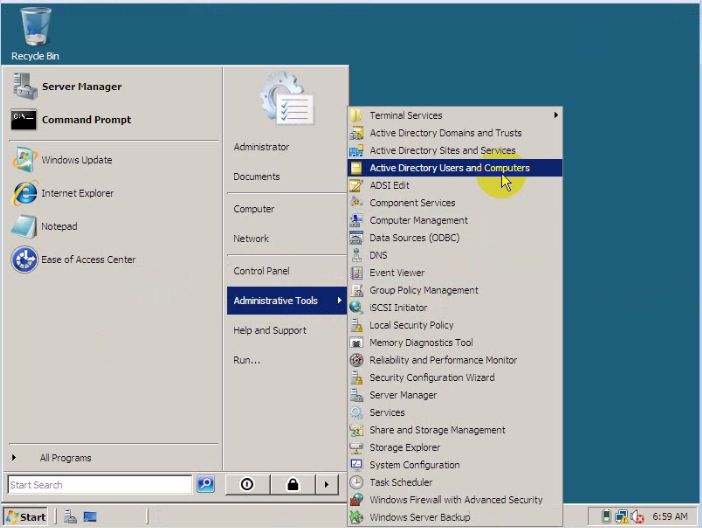Open Reliability and Performance Monitor
702x528 pixels.
click(455, 360)
